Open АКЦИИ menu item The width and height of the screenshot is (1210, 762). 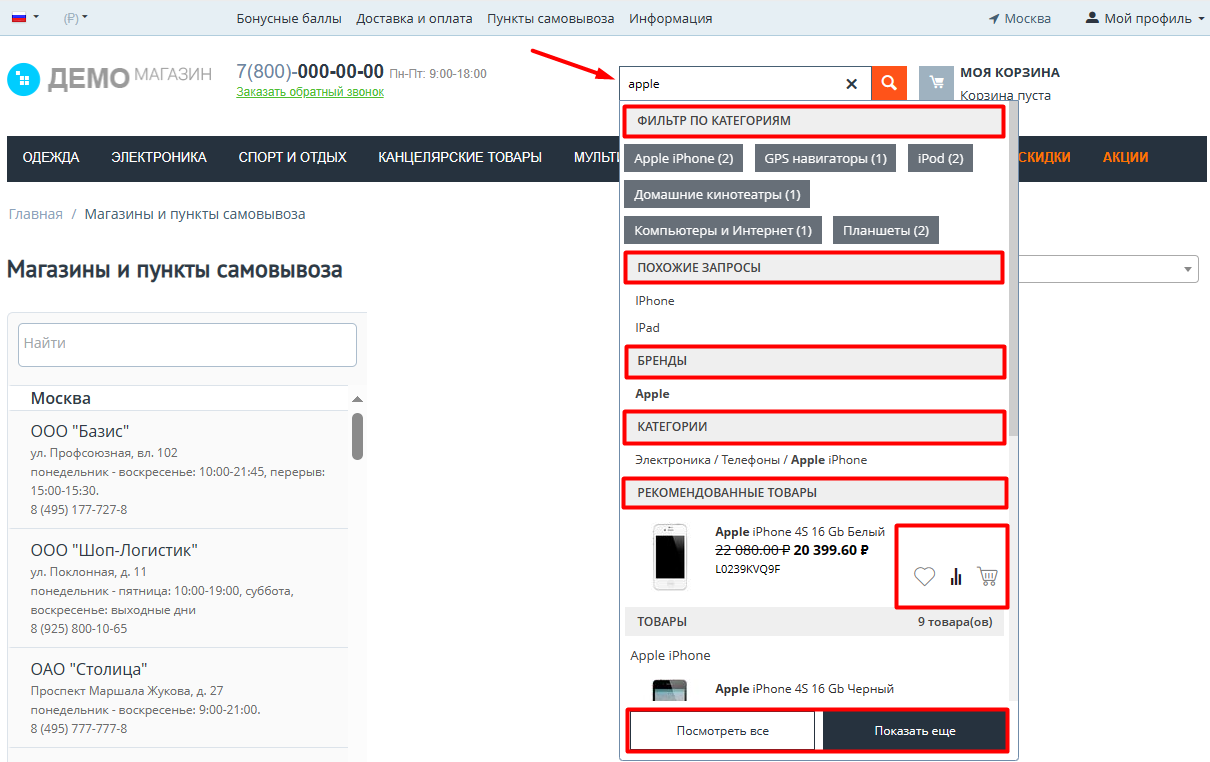tap(1125, 157)
